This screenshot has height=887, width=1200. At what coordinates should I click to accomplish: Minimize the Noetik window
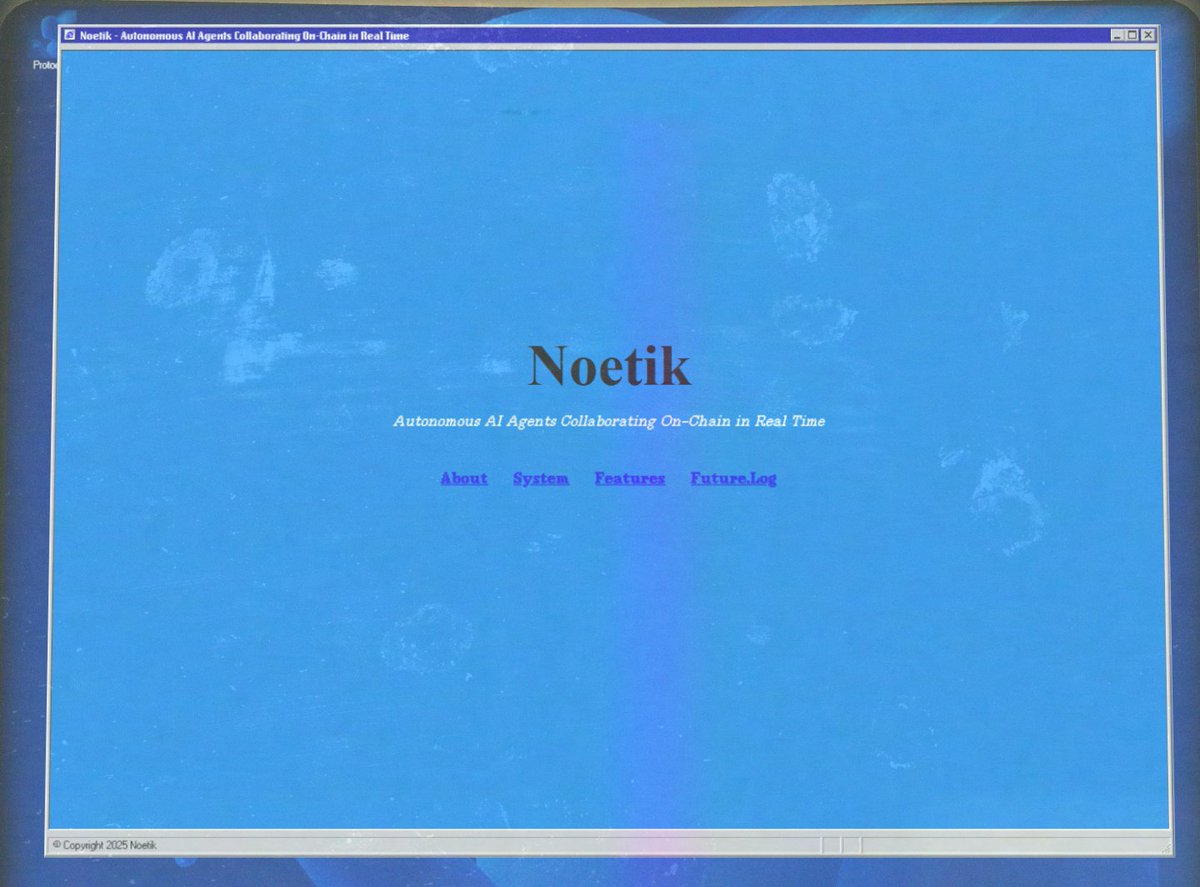pyautogui.click(x=1117, y=35)
